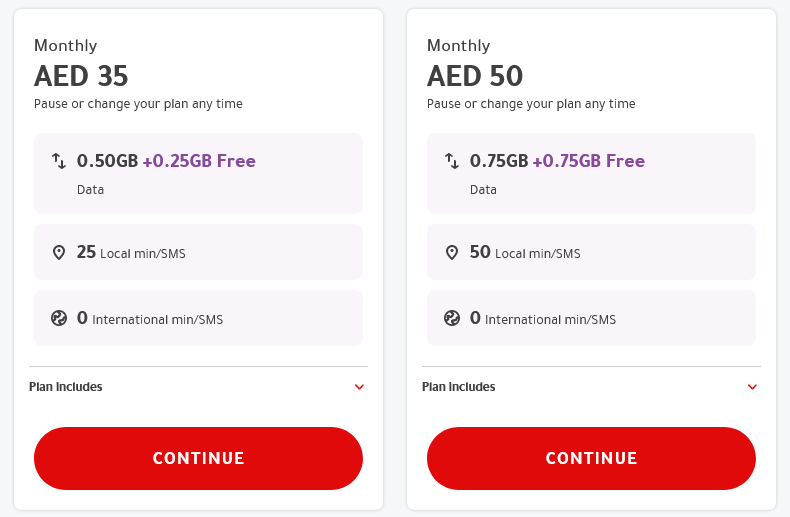Click the AED 50 price heading

[x=475, y=76]
